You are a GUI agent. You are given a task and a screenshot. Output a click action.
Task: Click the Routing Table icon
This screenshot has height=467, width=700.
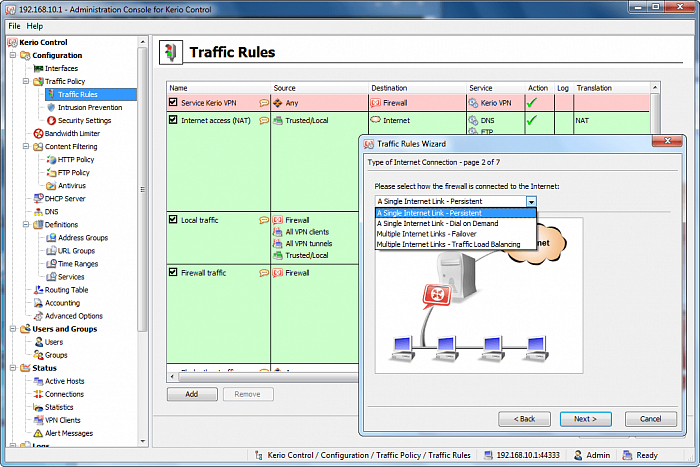[38, 290]
